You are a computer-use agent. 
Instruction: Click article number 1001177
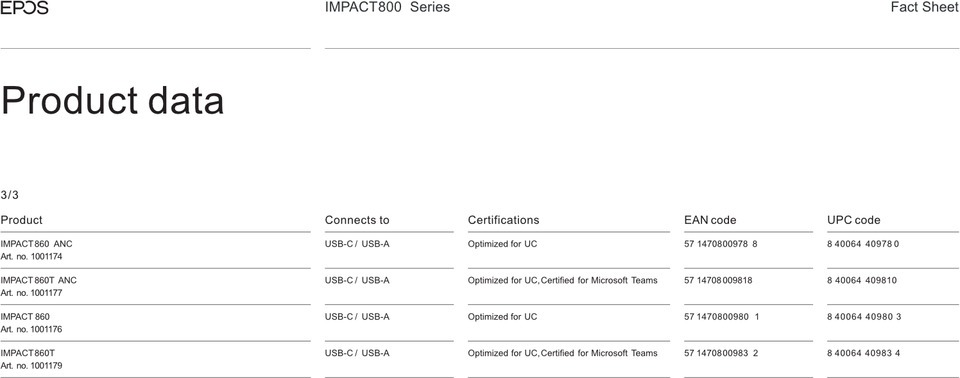click(x=31, y=293)
